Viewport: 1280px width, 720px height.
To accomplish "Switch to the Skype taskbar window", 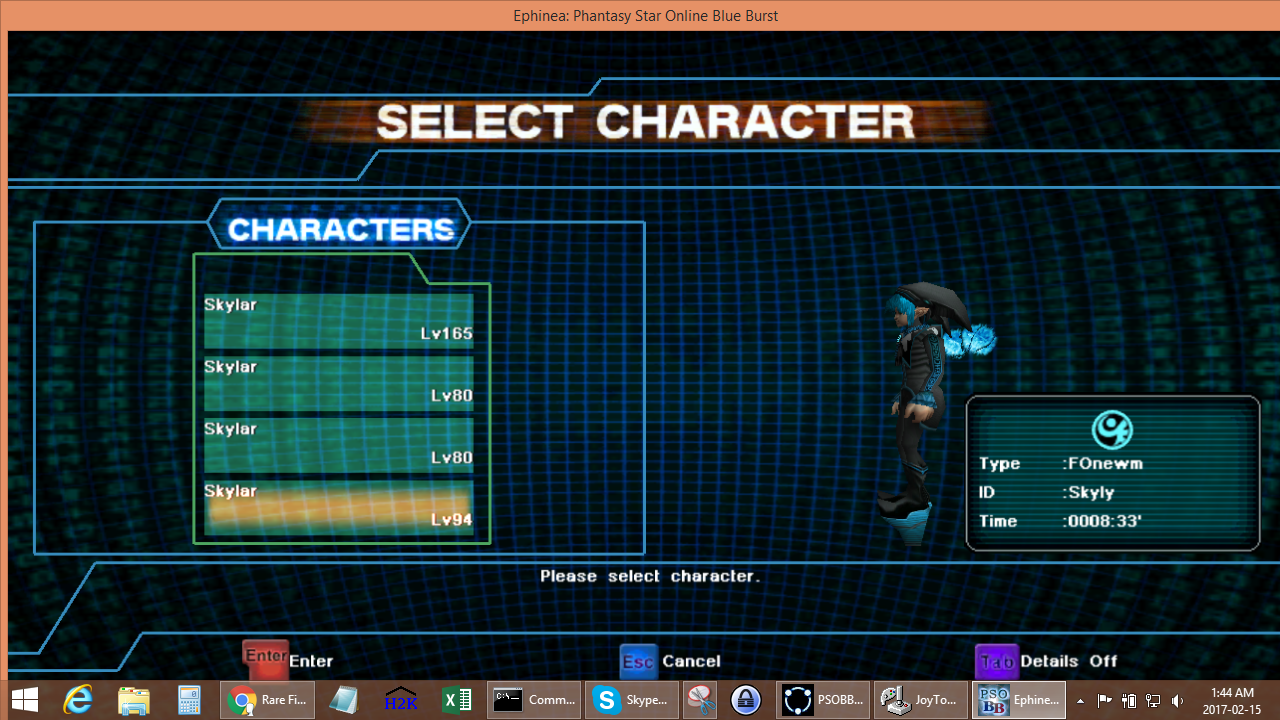I will coord(632,700).
